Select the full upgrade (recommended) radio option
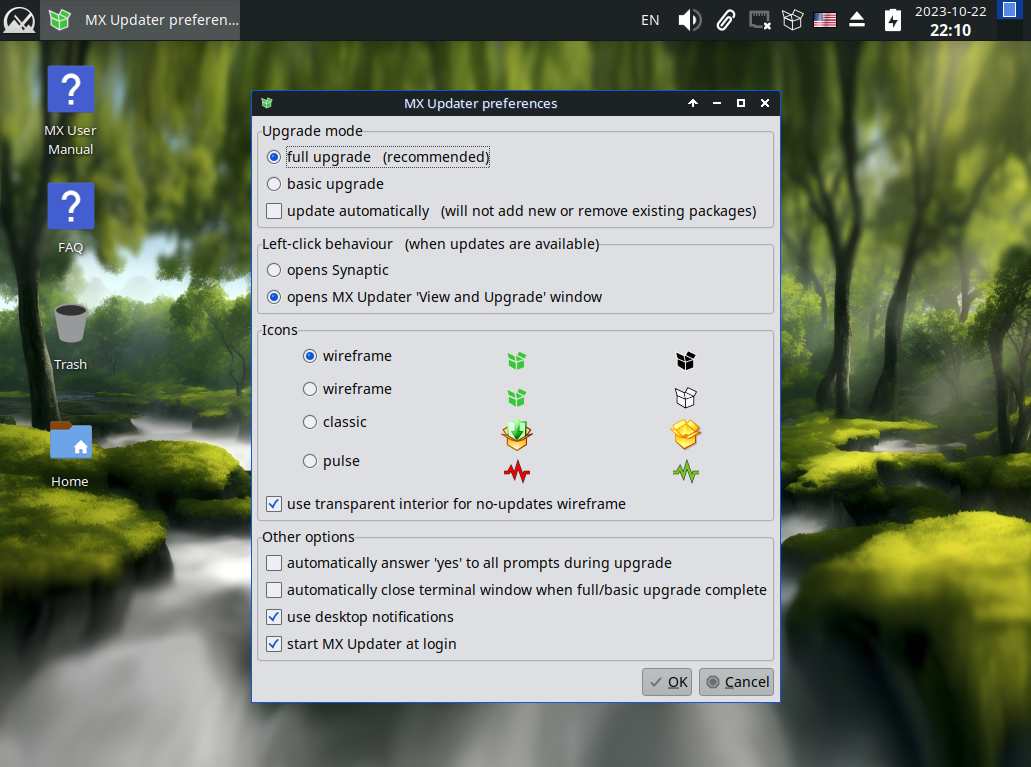This screenshot has height=767, width=1031. tap(378, 157)
